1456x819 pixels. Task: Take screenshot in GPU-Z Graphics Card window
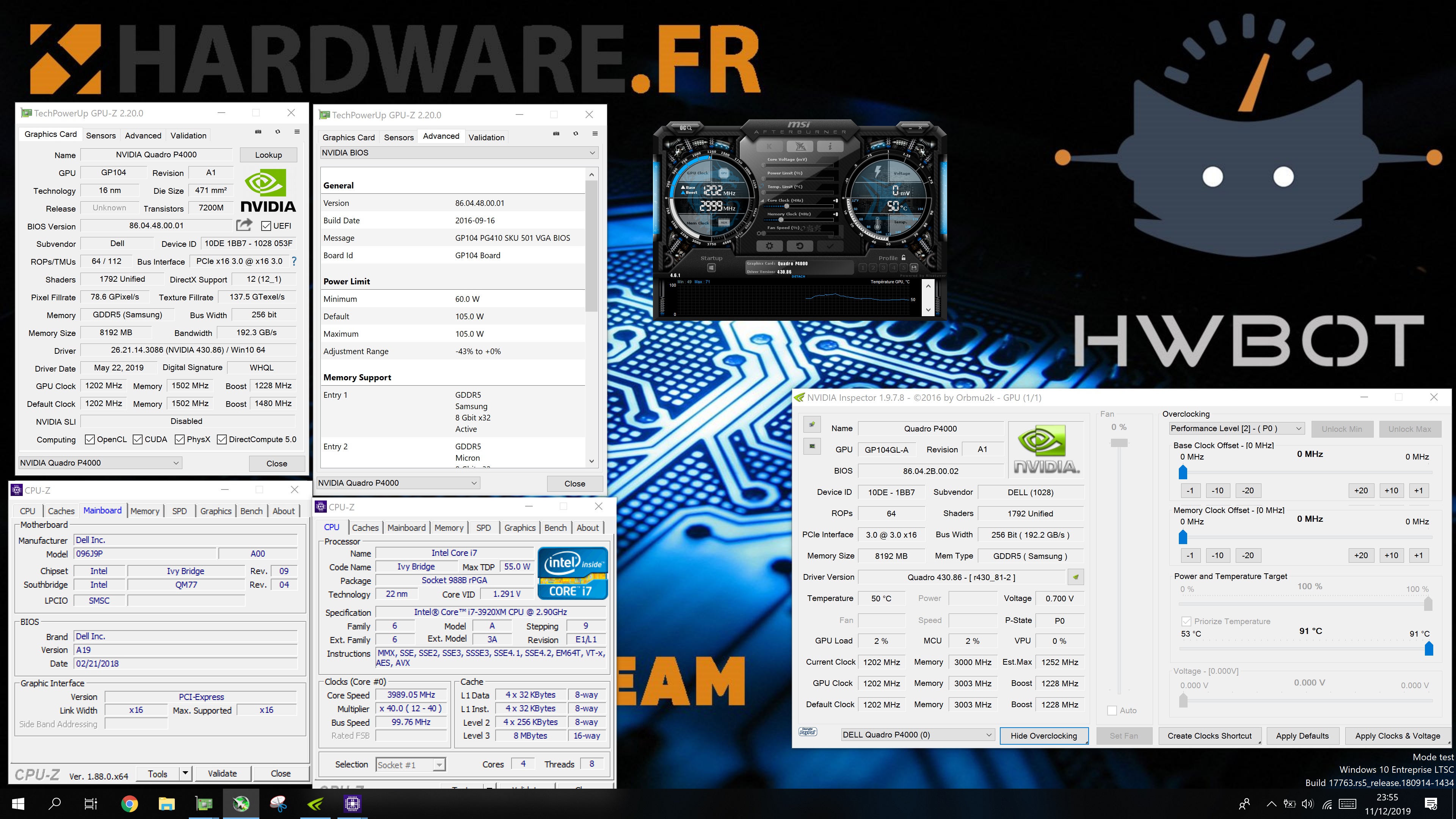tap(258, 132)
